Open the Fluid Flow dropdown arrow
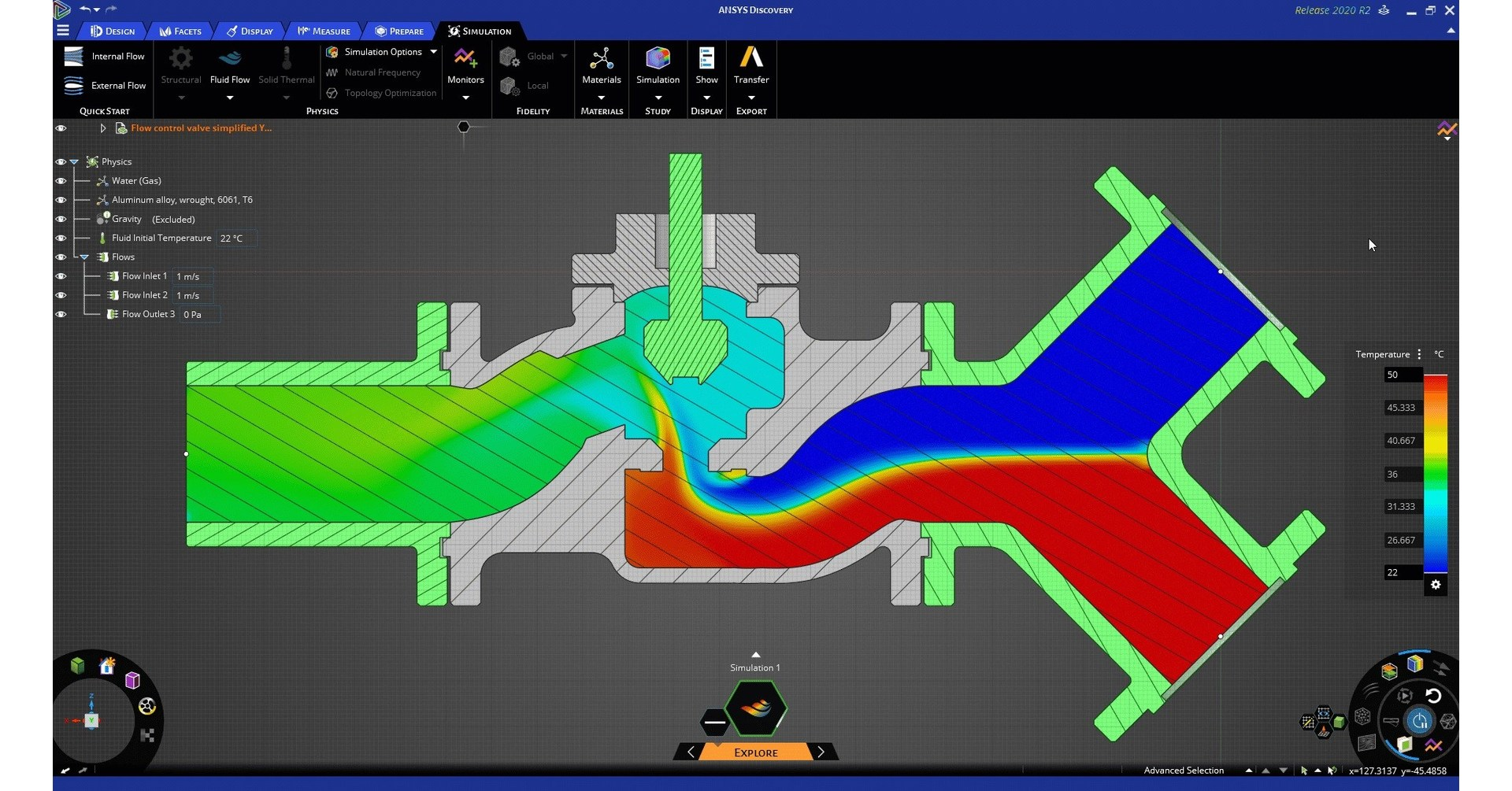 click(x=230, y=98)
